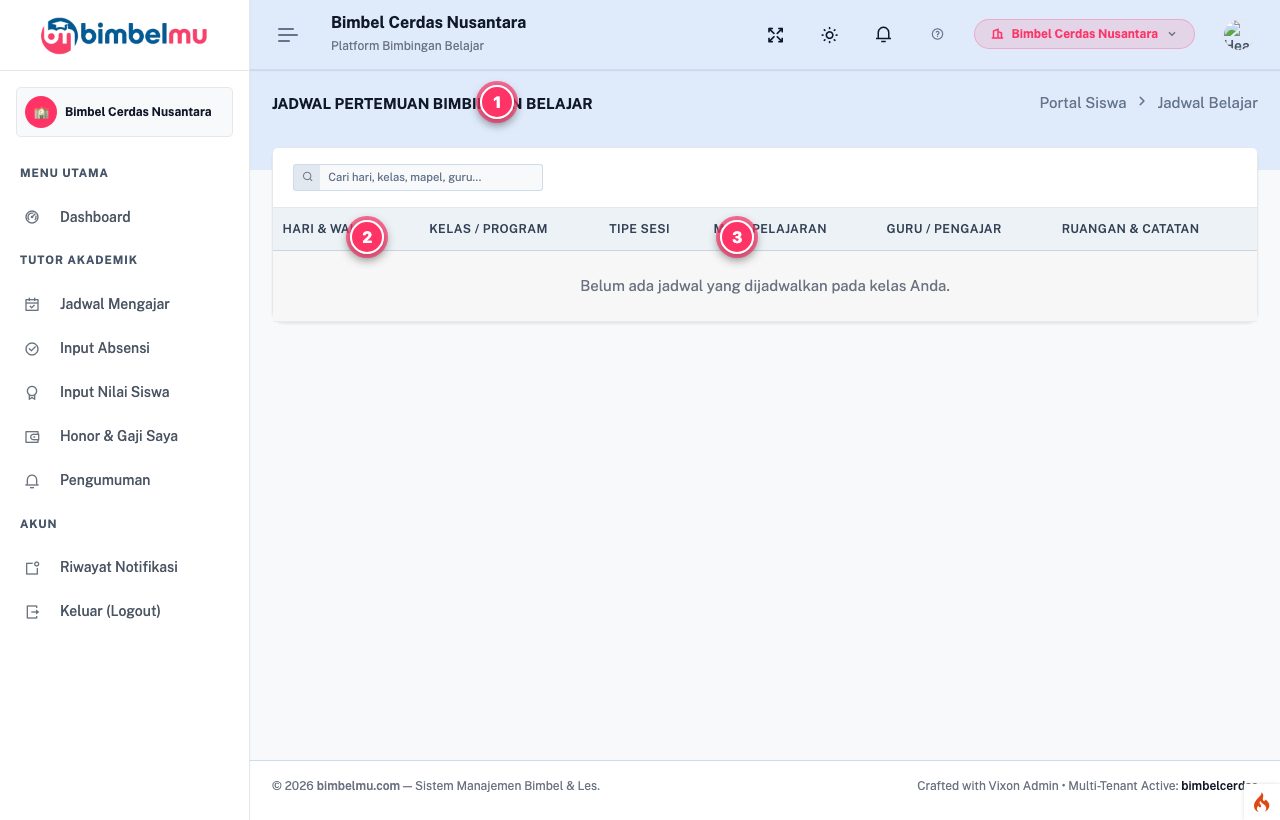1280x820 pixels.
Task: Open the Bimbel Cerdas Nusantara tenant dropdown
Action: [1084, 34]
